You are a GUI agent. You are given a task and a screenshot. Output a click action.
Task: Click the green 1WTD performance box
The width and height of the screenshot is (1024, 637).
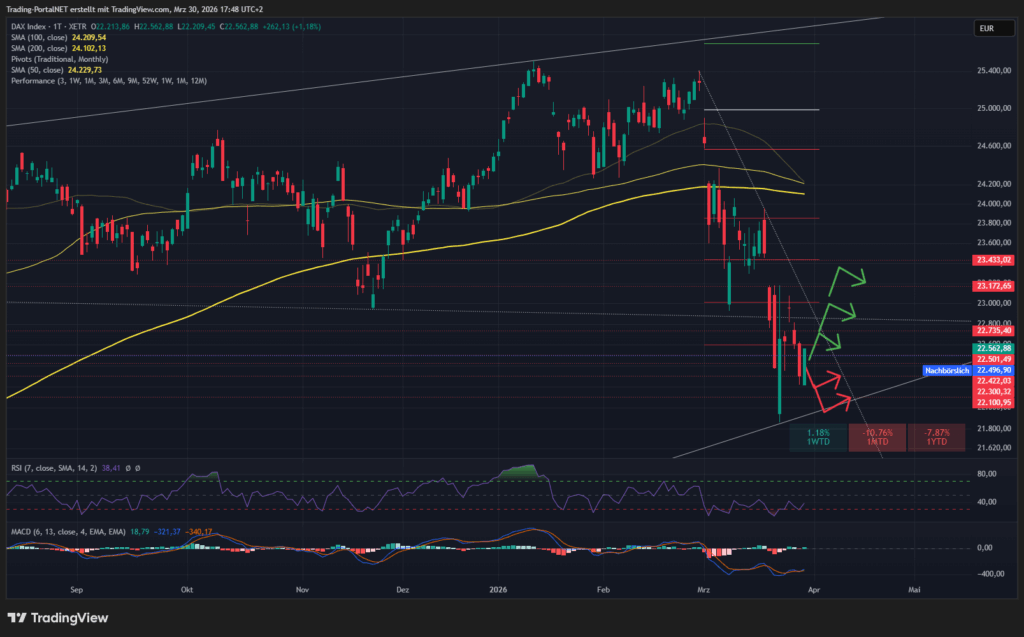817,437
